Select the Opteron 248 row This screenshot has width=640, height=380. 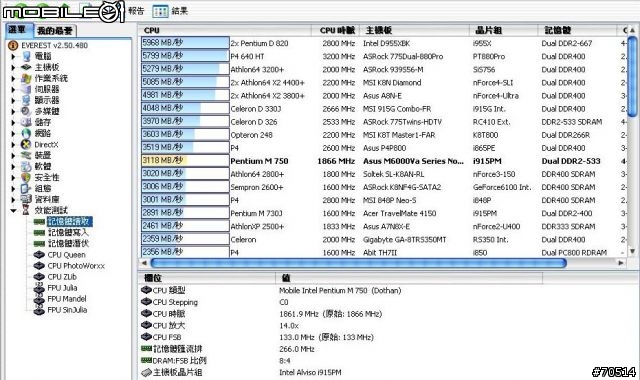tap(384, 135)
